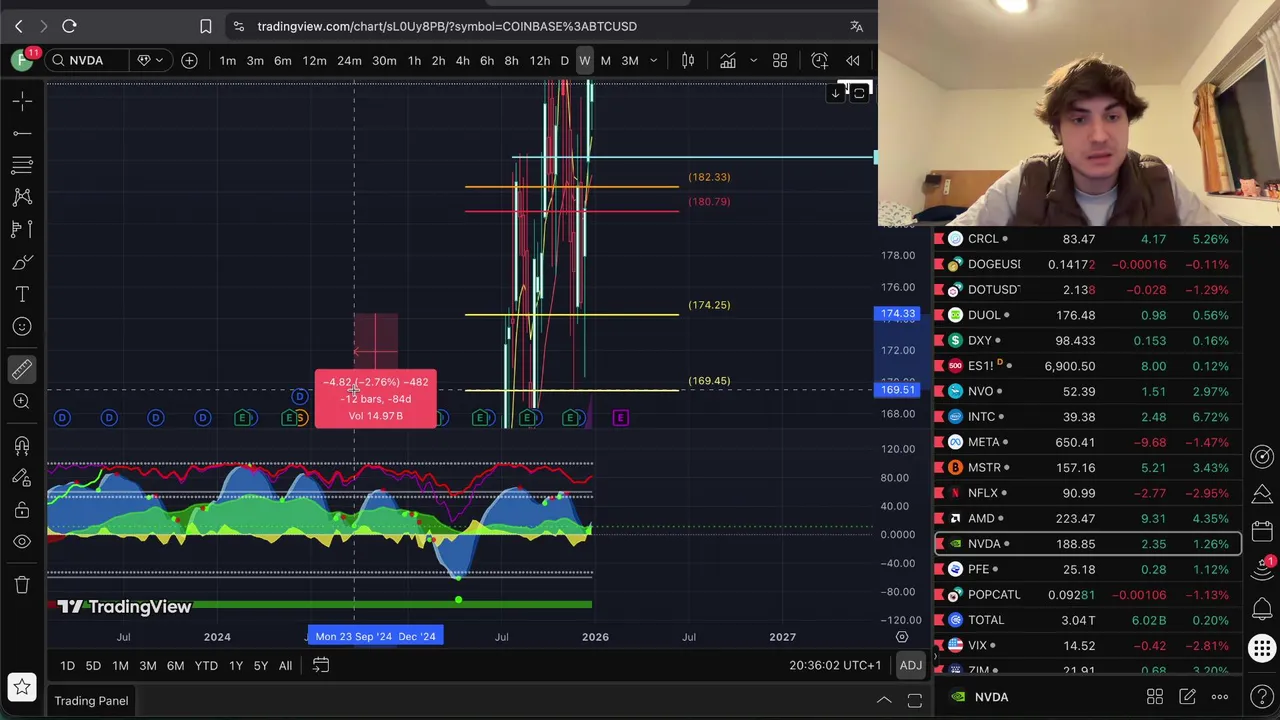Switch to the 3M timeframe
The width and height of the screenshot is (1280, 720).
click(630, 61)
